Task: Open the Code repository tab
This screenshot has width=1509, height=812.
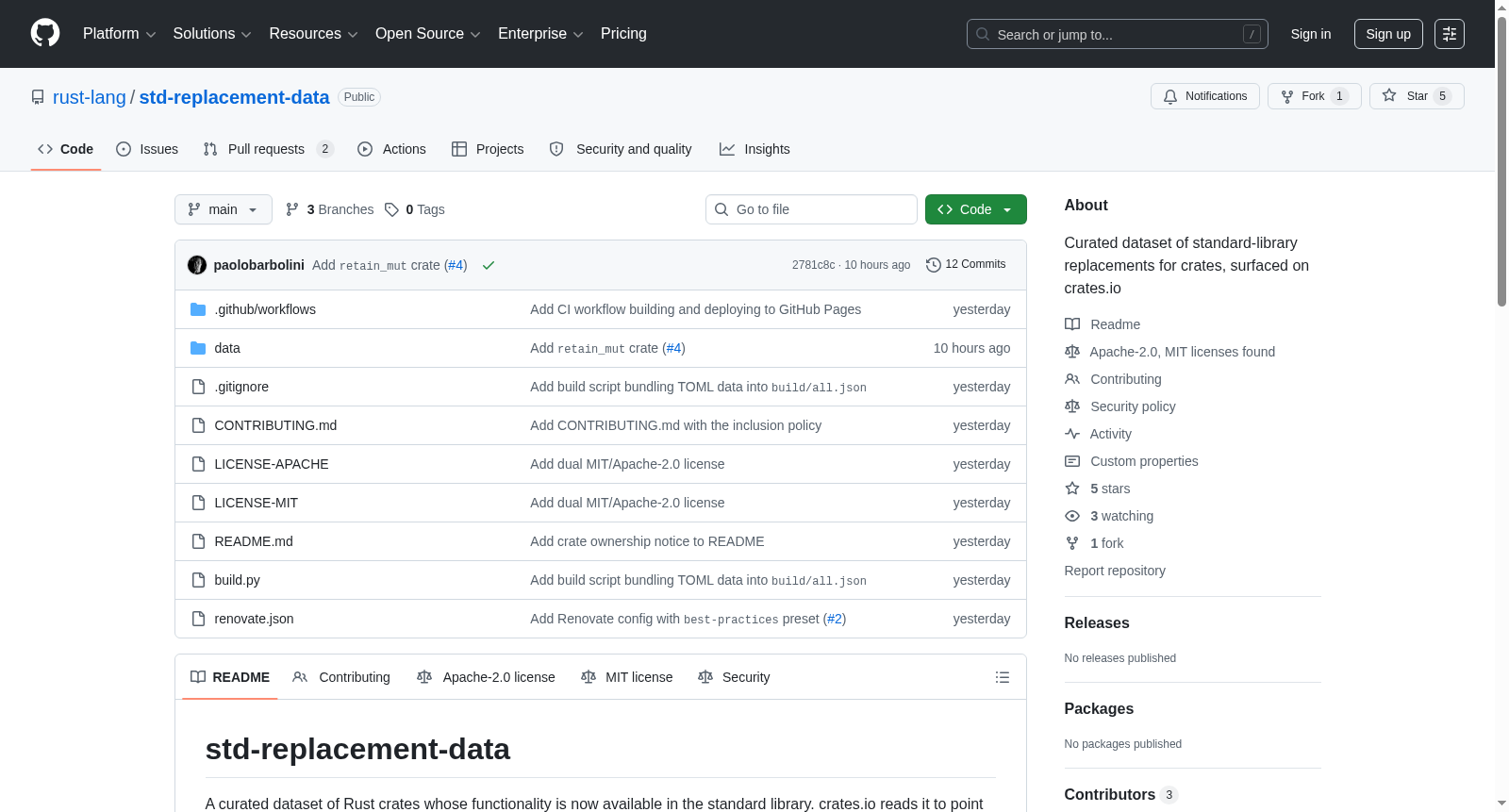Action: tap(66, 149)
